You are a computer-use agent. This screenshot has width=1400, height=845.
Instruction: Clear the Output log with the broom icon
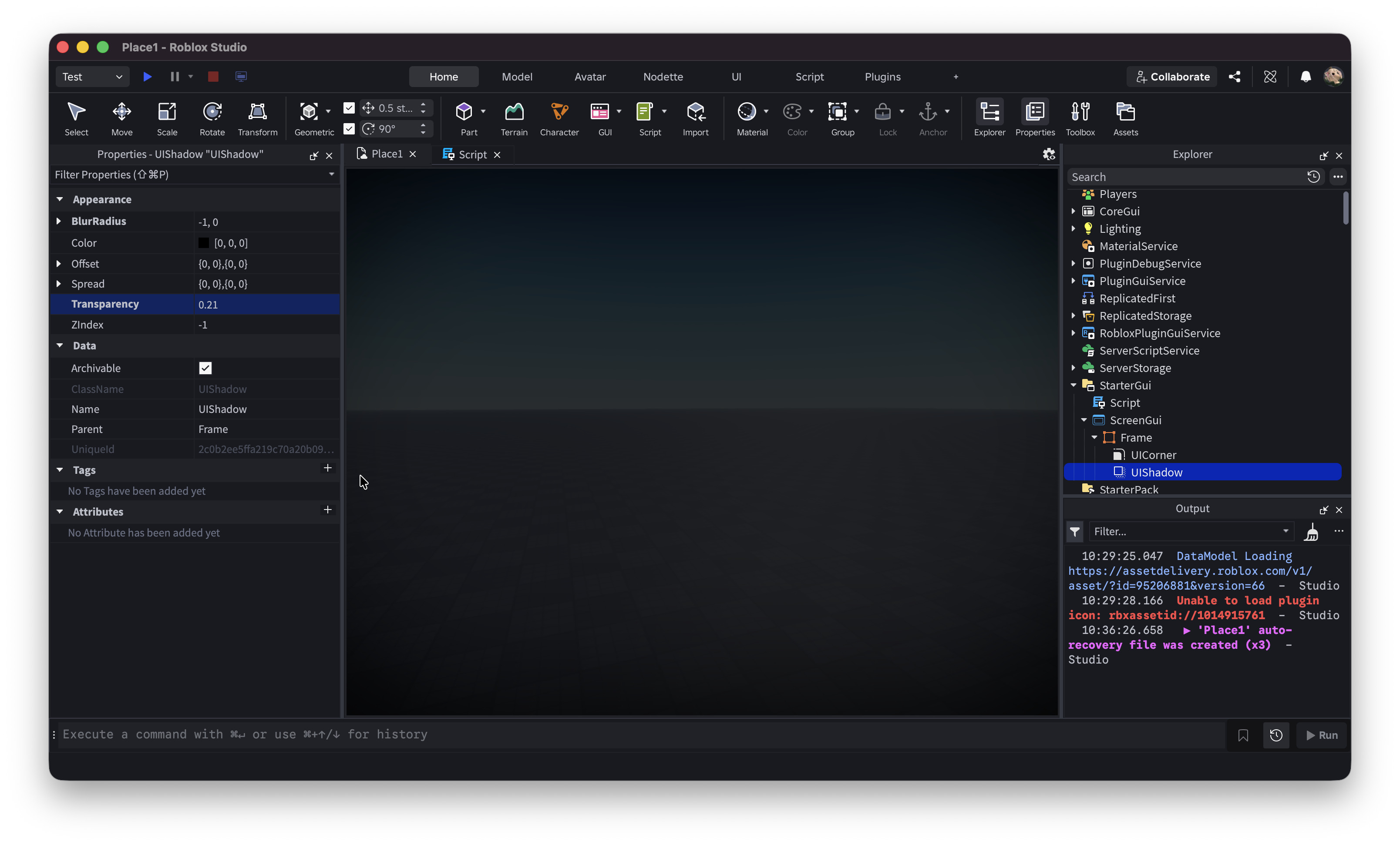pos(1311,532)
